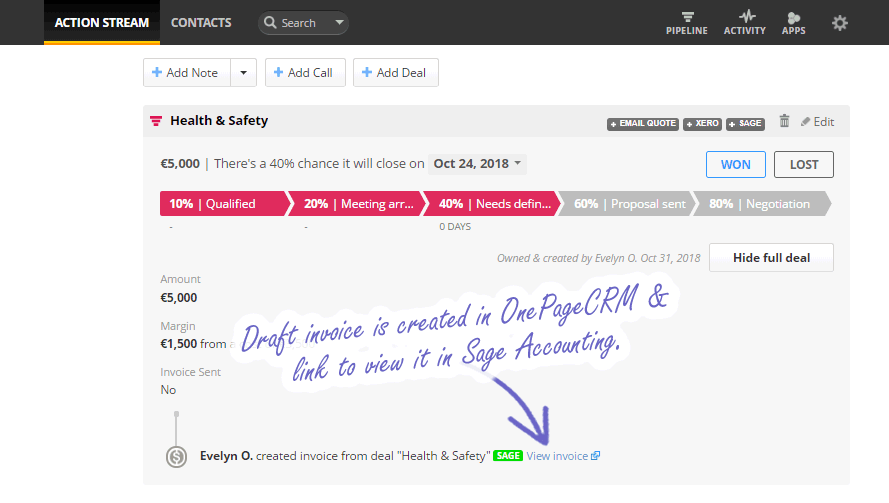
Task: Click Hide full deal button
Action: (x=771, y=257)
